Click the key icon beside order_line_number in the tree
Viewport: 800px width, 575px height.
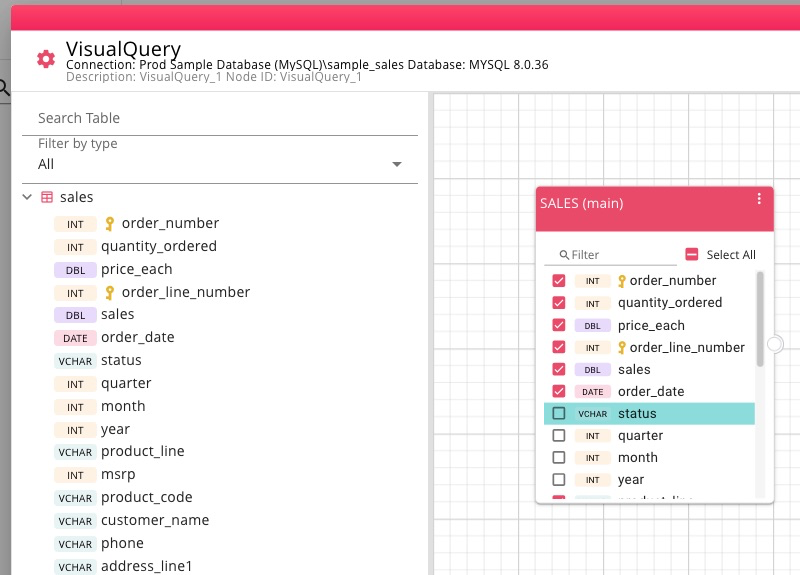coord(109,292)
